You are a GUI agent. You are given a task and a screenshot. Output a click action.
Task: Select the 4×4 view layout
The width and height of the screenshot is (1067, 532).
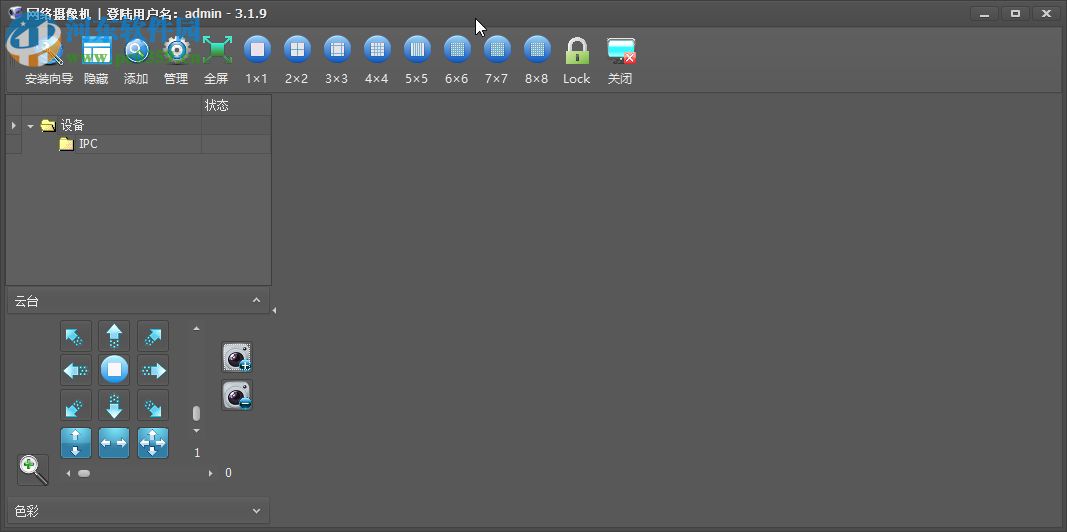click(x=376, y=60)
